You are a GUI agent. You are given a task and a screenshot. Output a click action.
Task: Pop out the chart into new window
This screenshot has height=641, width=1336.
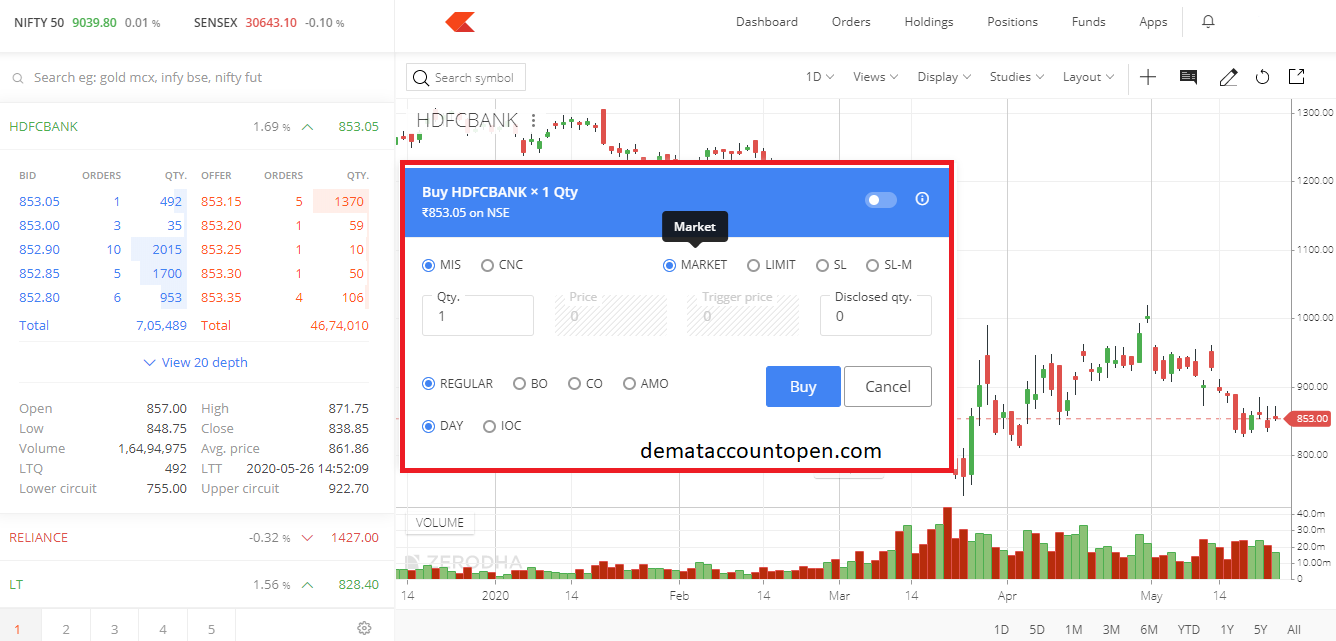pos(1296,76)
